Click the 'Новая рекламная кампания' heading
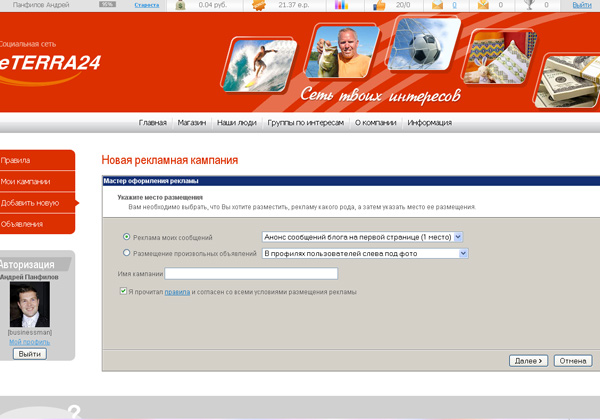 tap(170, 160)
